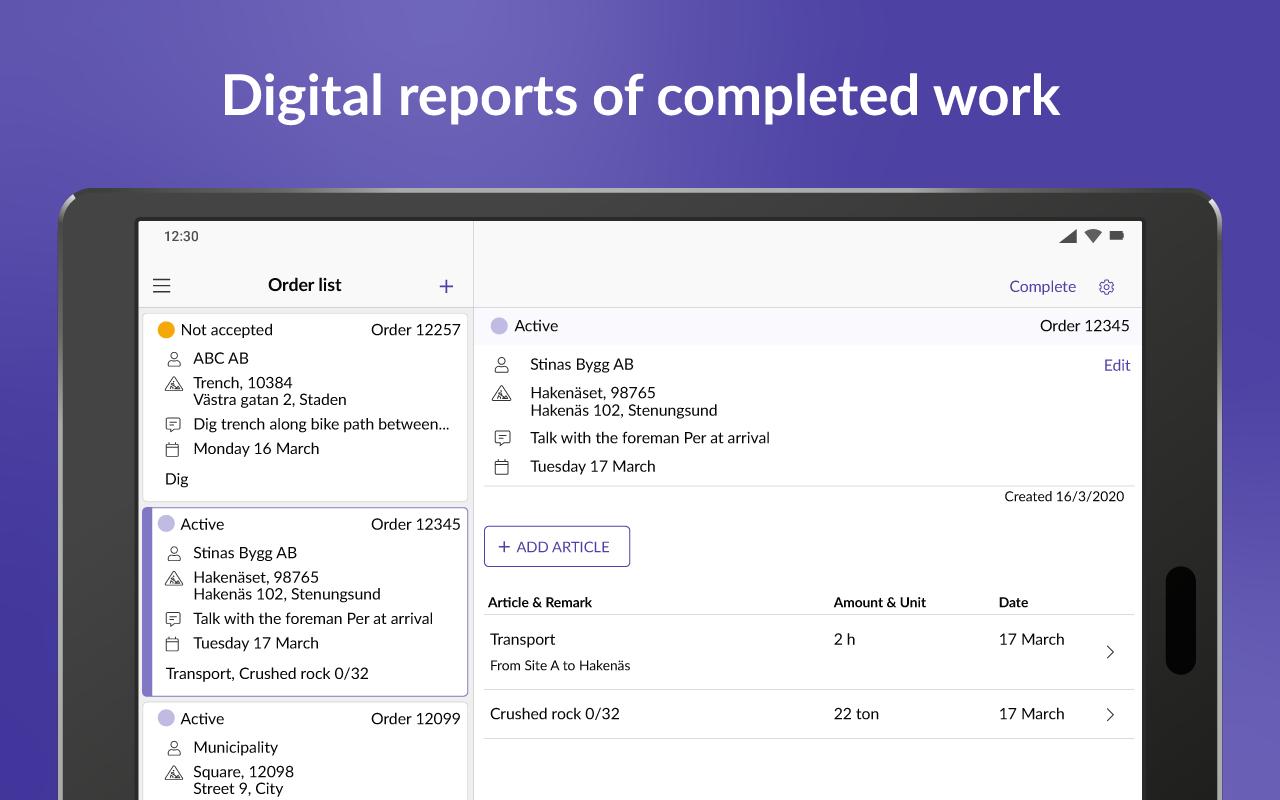Click worksite icon beside Trench, 10384
The height and width of the screenshot is (800, 1280).
click(x=174, y=384)
